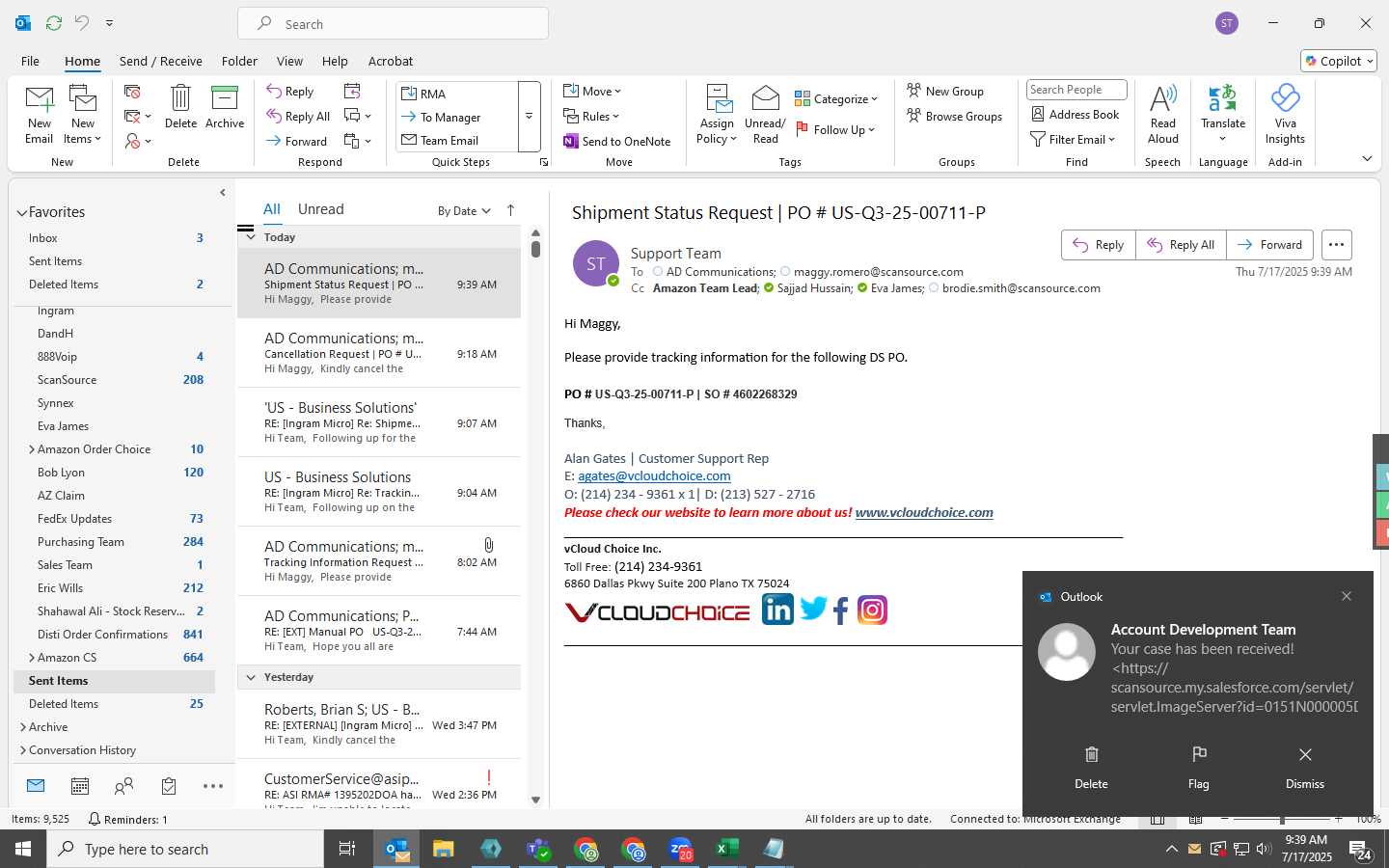Viewport: 1389px width, 868px height.
Task: Click the Mail icon in navigation bar
Action: pyautogui.click(x=36, y=786)
